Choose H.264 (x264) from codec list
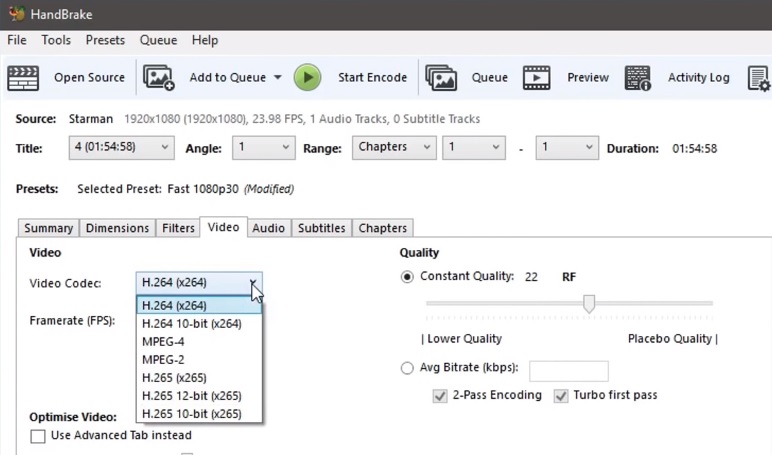Image resolution: width=772 pixels, height=455 pixels. (x=199, y=306)
